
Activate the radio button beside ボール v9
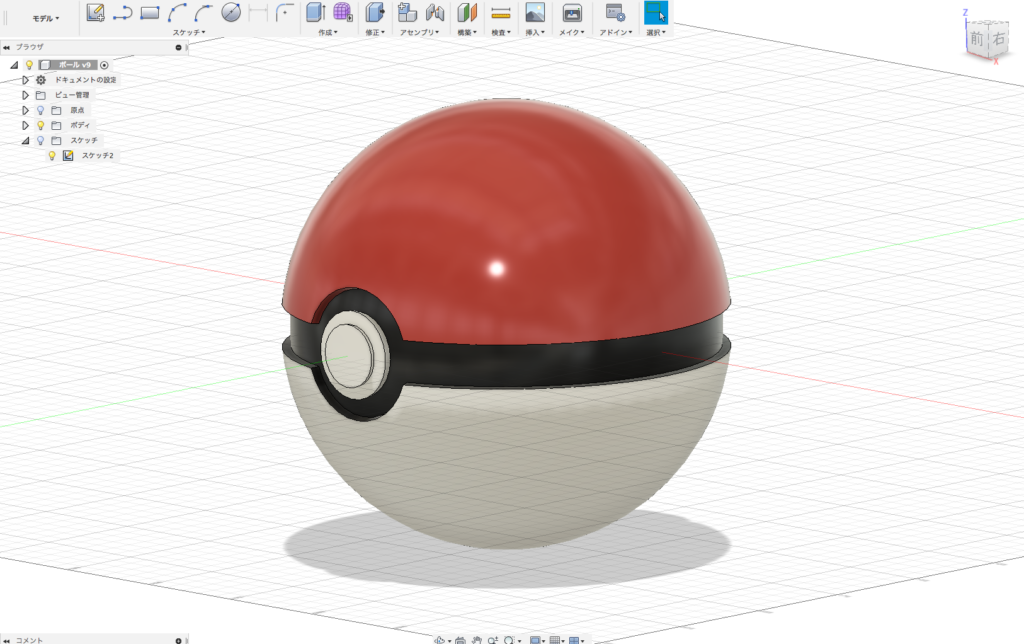click(104, 64)
